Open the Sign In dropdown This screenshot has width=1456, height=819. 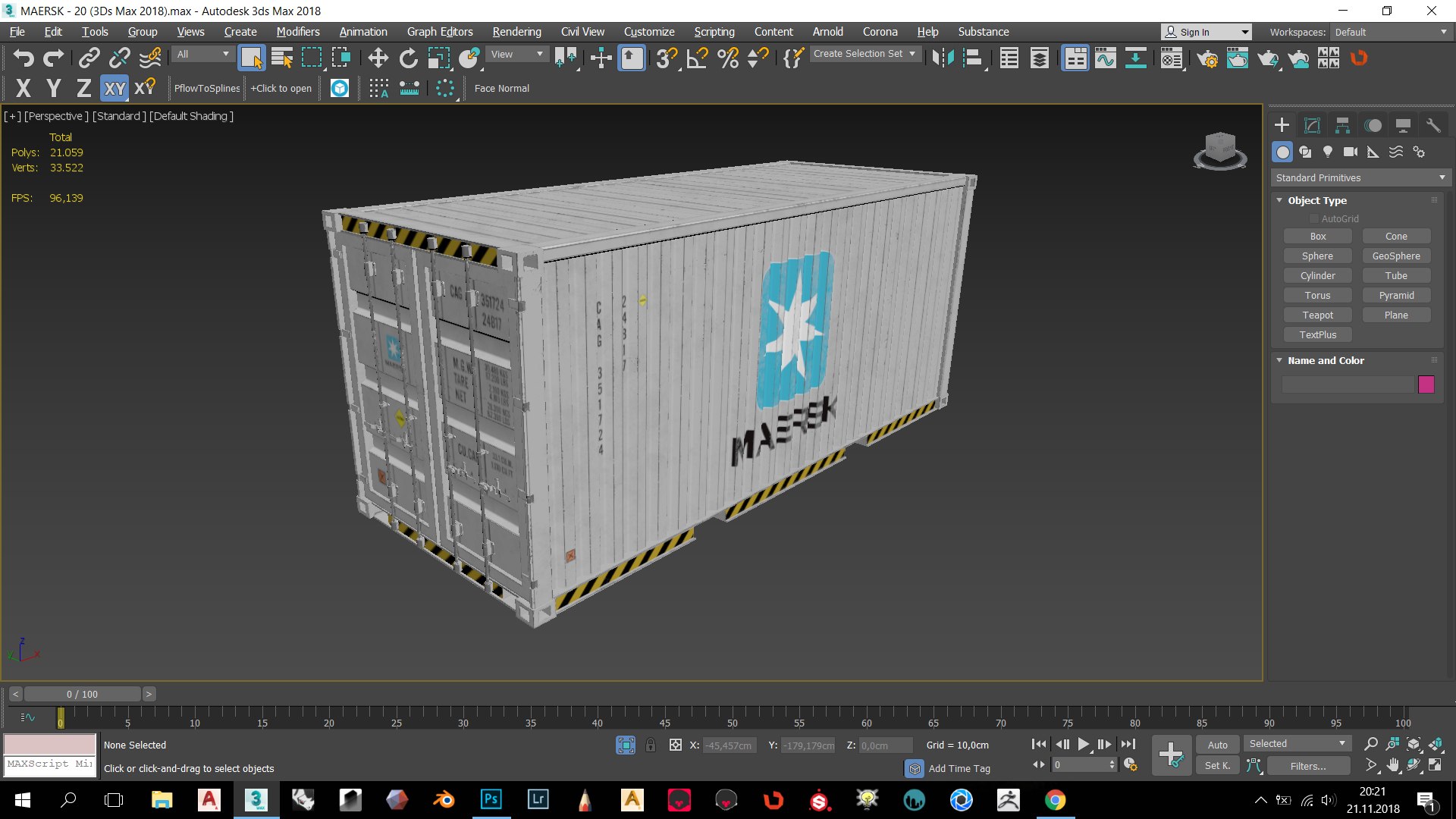click(1206, 32)
